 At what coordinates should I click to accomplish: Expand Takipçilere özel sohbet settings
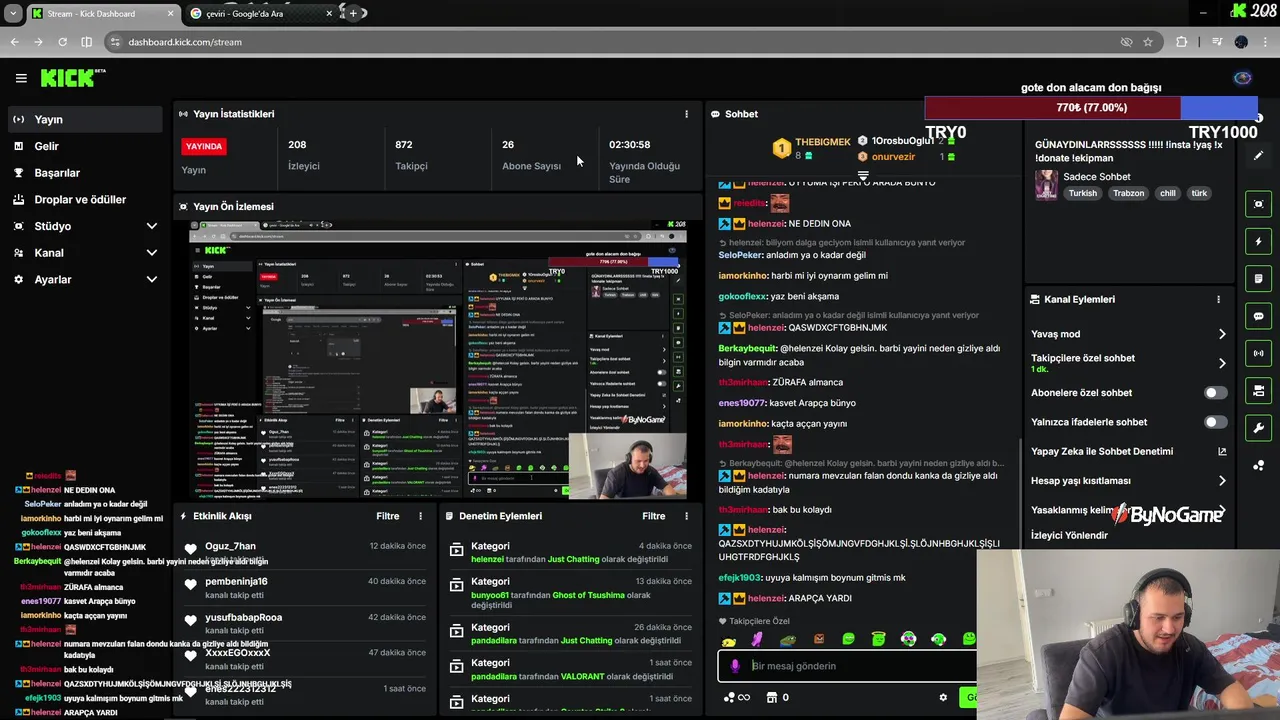[x=1222, y=363]
